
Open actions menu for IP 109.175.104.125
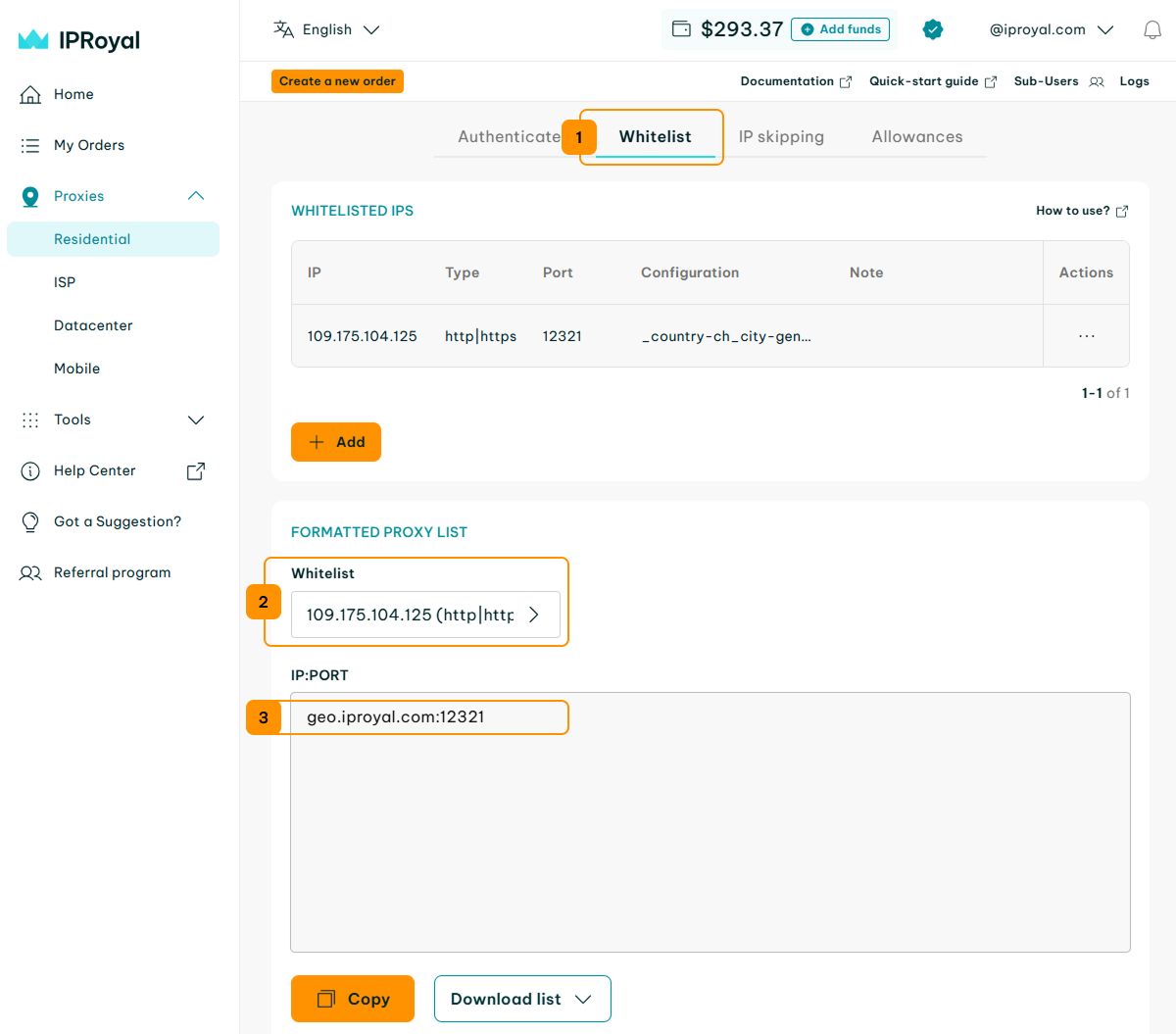pyautogui.click(x=1087, y=336)
